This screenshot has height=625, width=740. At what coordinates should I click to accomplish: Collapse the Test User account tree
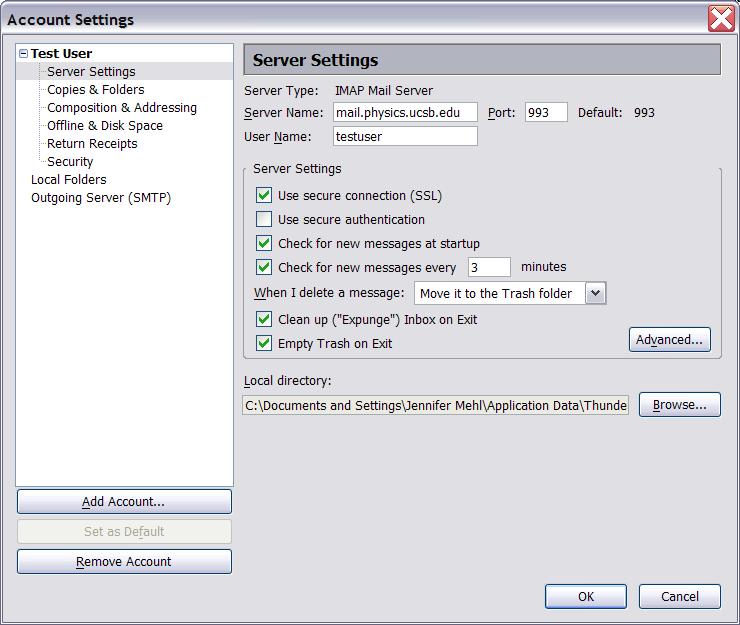(24, 54)
